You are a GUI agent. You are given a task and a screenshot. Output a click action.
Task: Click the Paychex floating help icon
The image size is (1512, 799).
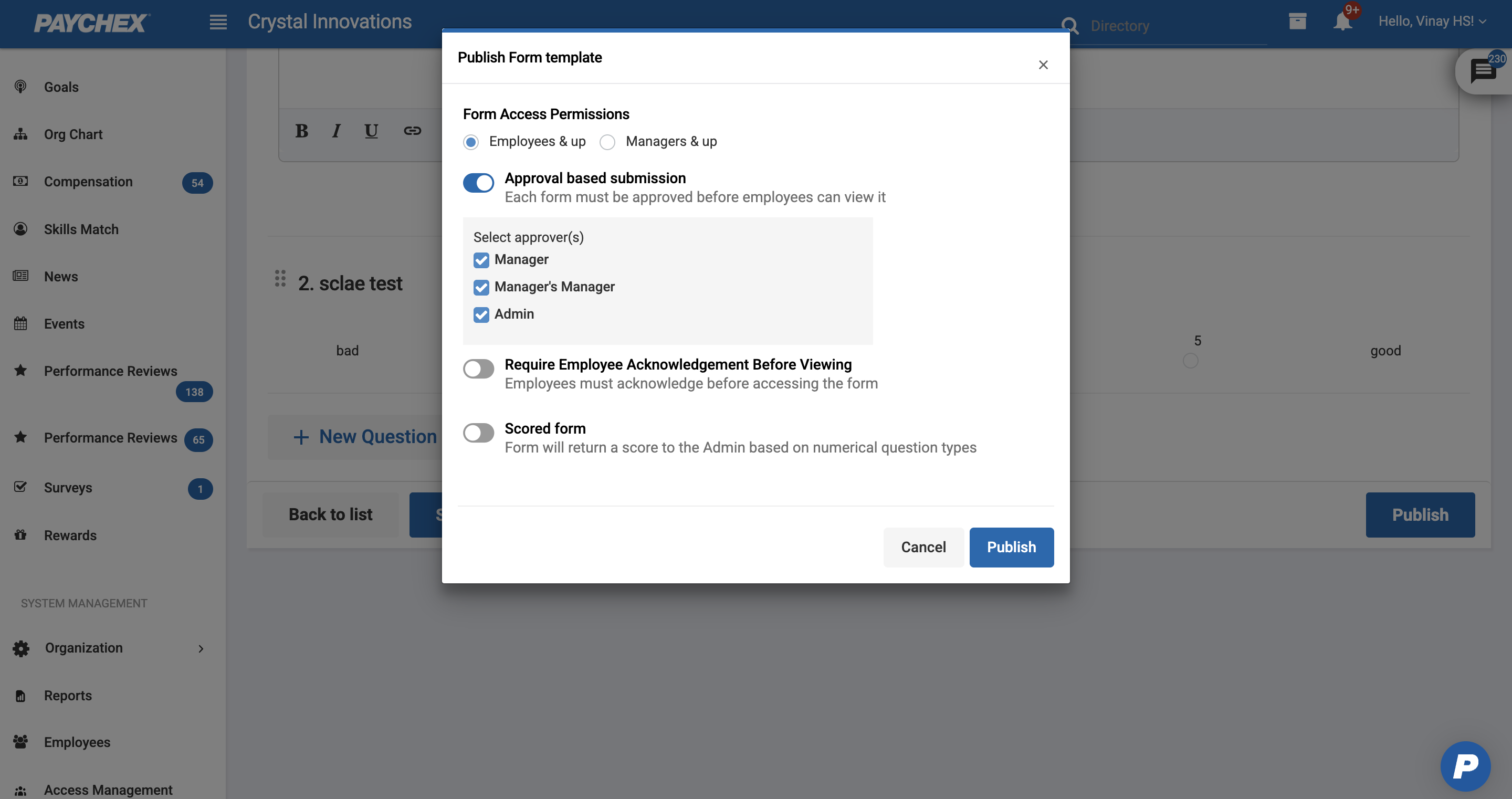tap(1465, 765)
